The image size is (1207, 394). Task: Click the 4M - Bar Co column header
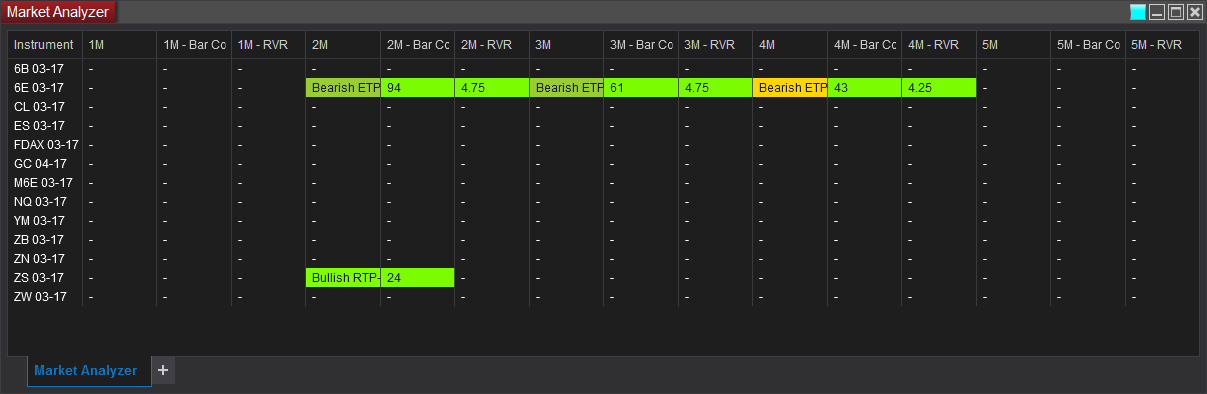pyautogui.click(x=864, y=45)
